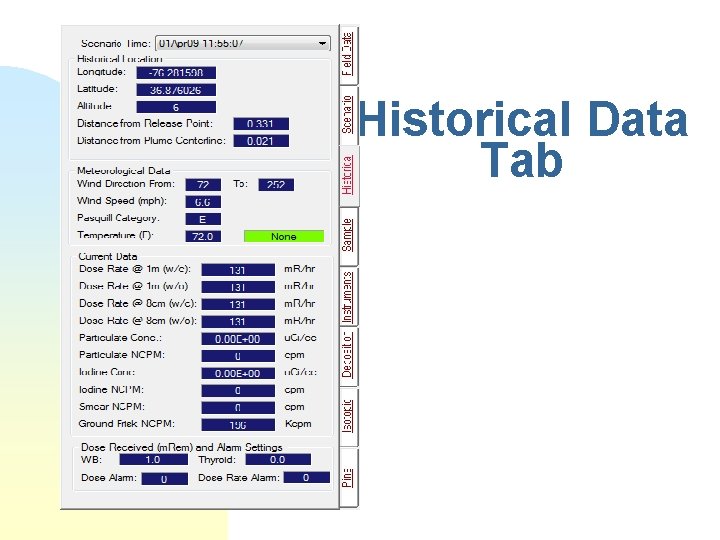Click the Particulate NCPM value field
The height and width of the screenshot is (540, 720).
click(x=238, y=356)
